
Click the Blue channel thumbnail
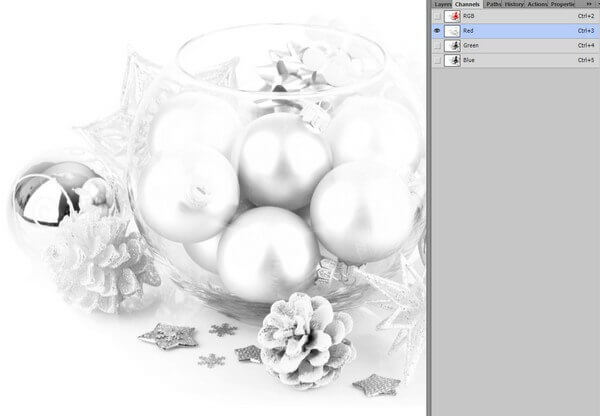point(452,60)
